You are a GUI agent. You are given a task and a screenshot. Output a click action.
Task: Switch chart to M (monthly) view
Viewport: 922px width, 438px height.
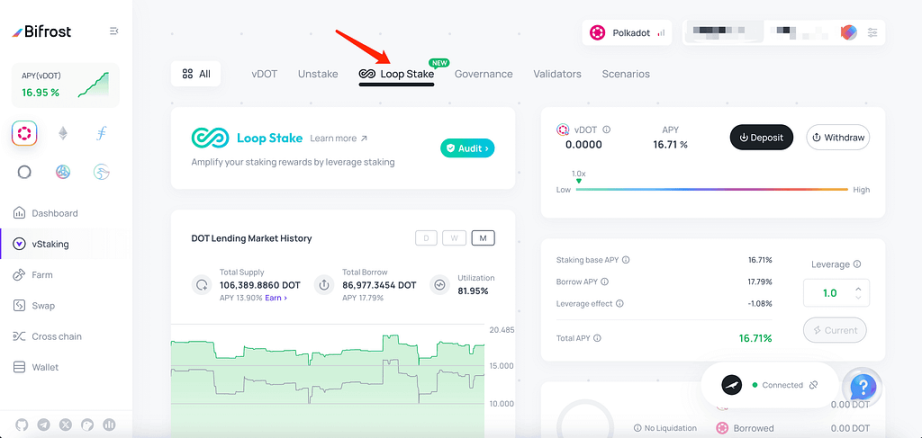(x=483, y=238)
